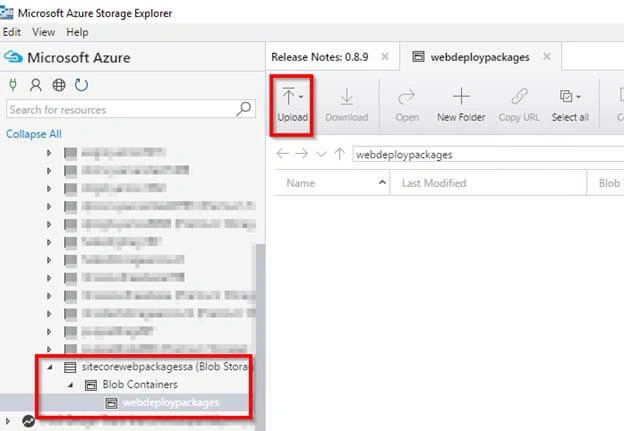Sort by the Last Modified column header

(488, 183)
